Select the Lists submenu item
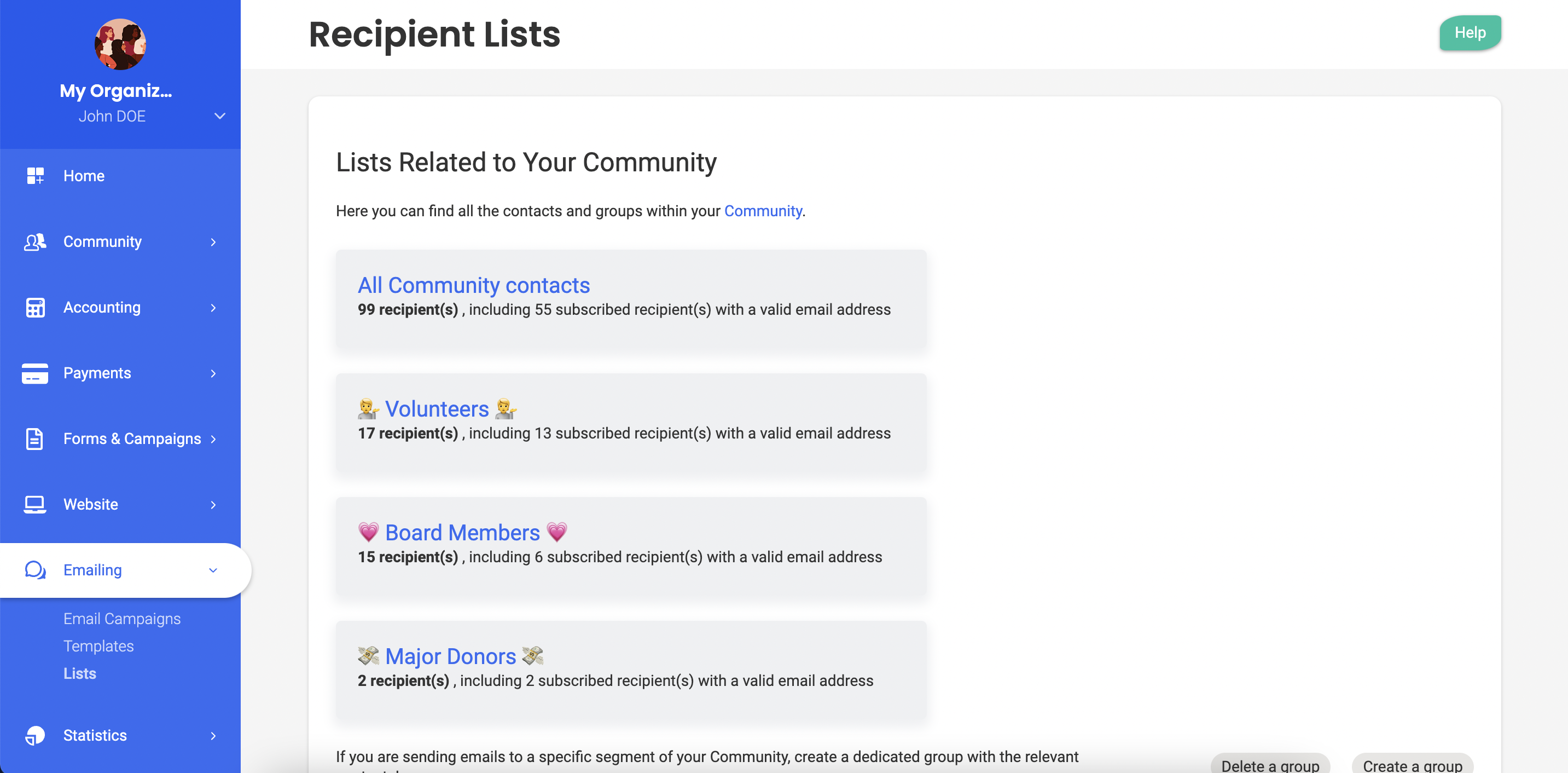Screen dimensions: 1568x773 coord(80,673)
